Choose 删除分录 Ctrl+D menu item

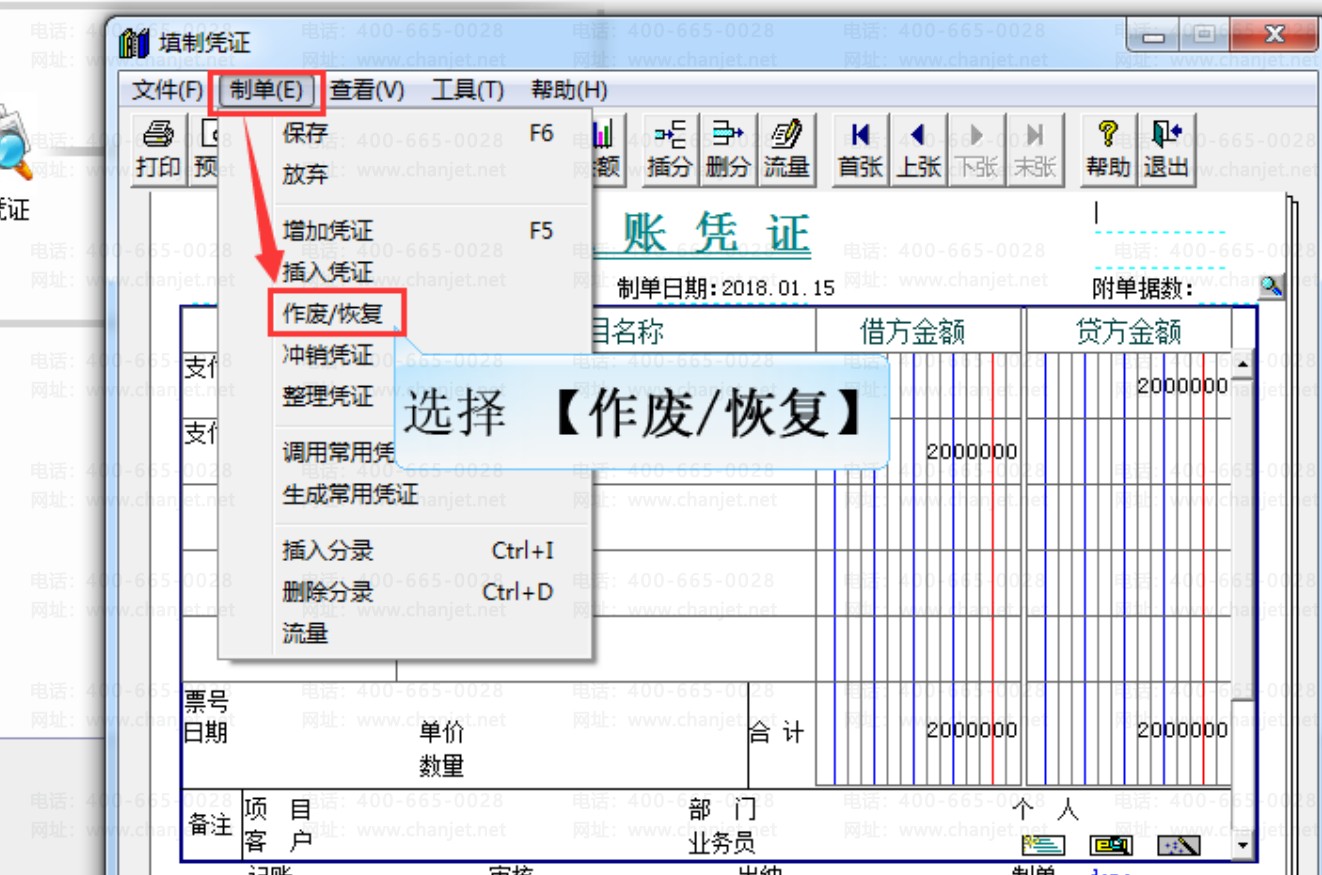click(406, 592)
